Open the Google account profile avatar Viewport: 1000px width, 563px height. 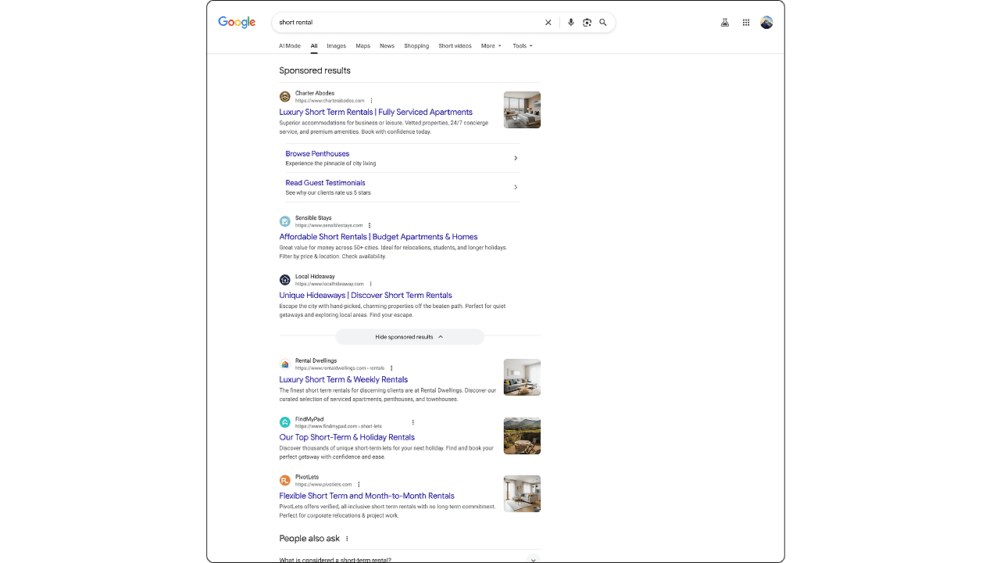point(767,22)
